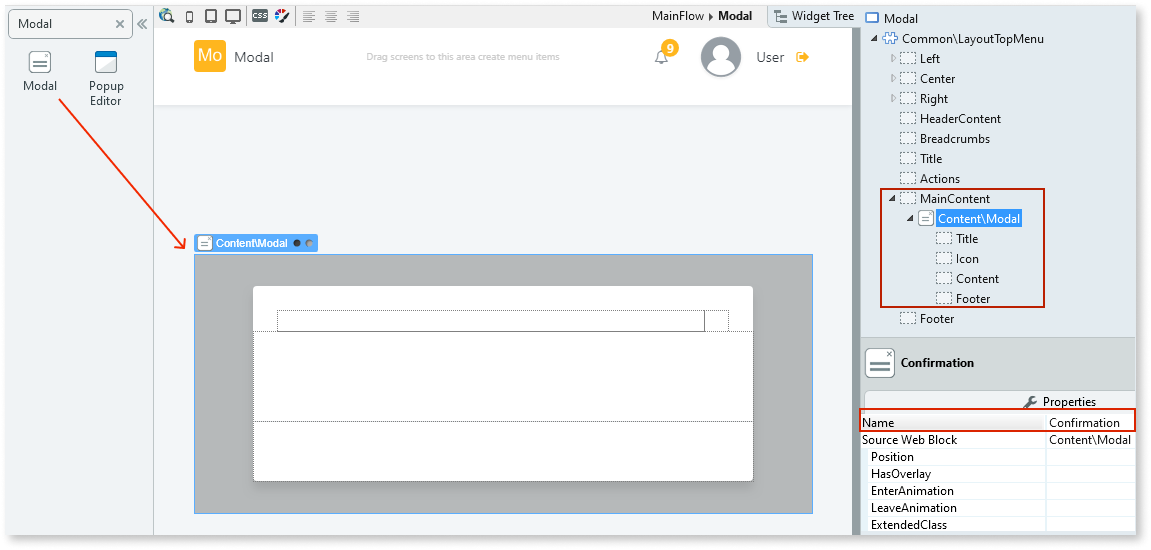
Task: Click the Confirmation modal icon in properties header
Action: [880, 363]
